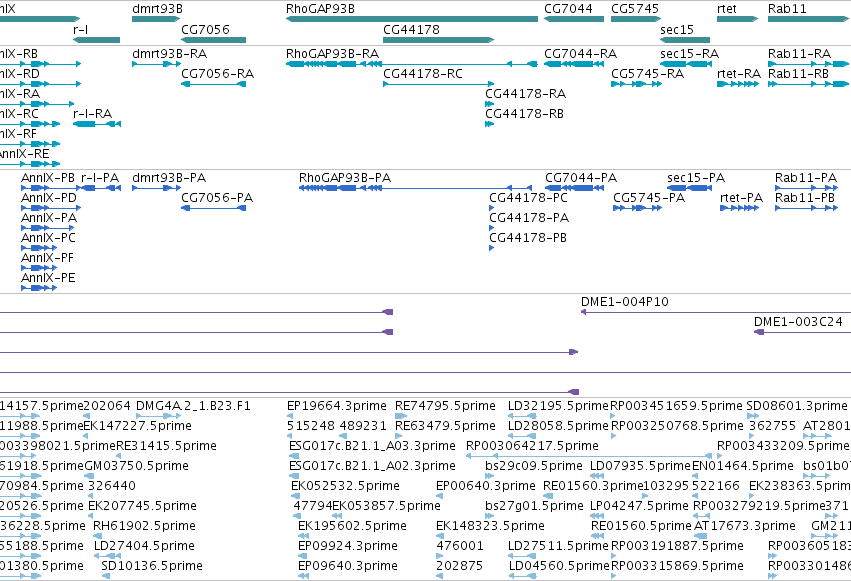Viewport: 851px width, 581px height.
Task: Open the Rab11-PB protein label
Action: pyautogui.click(x=805, y=197)
